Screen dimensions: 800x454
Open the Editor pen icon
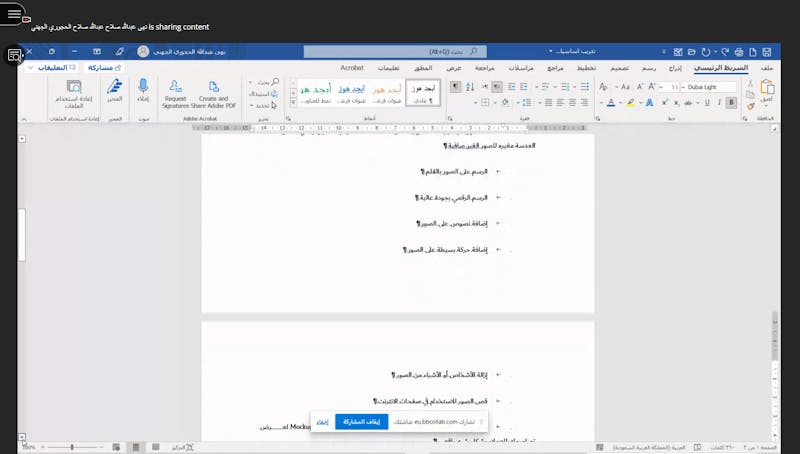click(115, 87)
